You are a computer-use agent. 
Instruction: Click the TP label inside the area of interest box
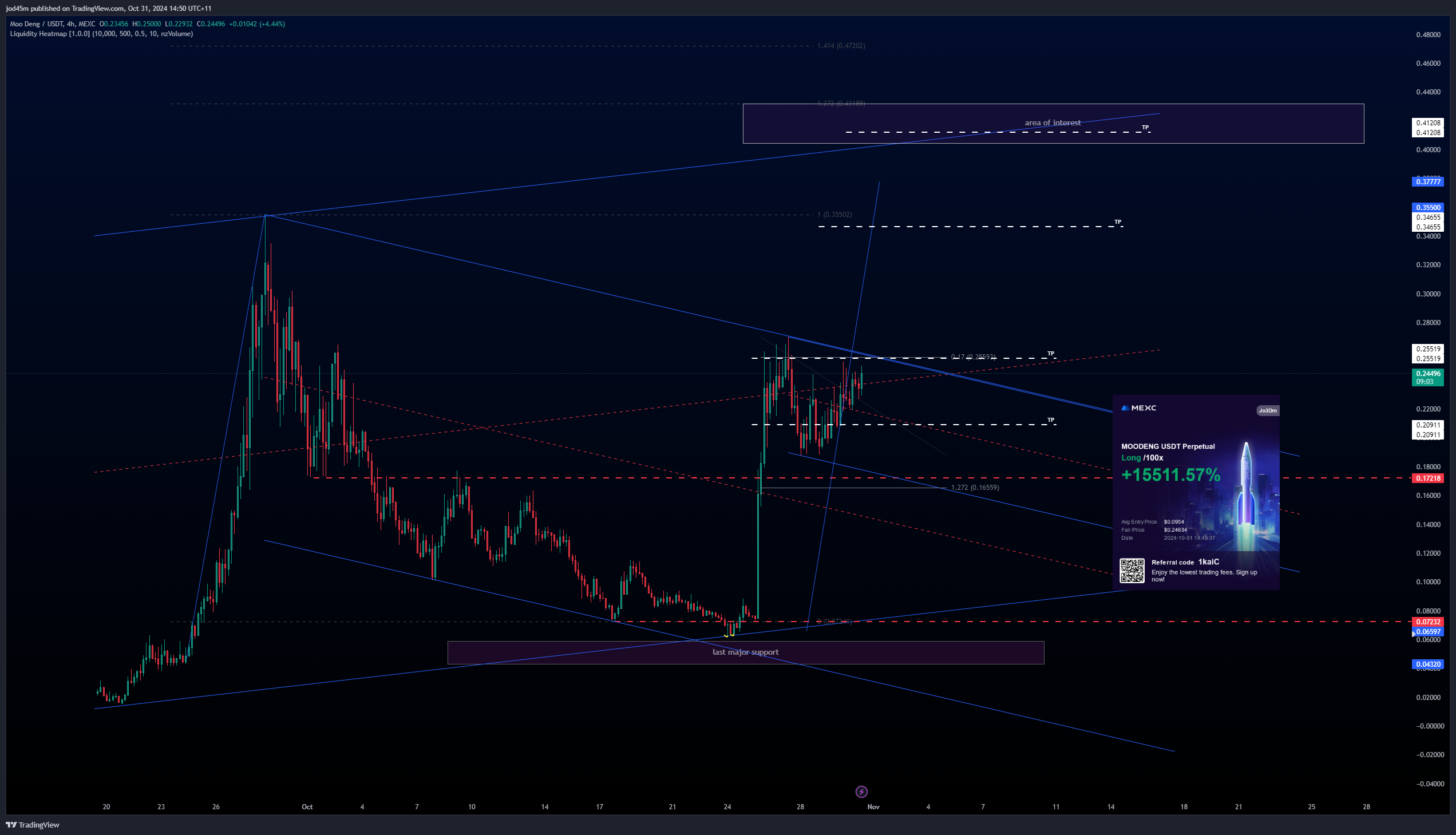click(1145, 127)
